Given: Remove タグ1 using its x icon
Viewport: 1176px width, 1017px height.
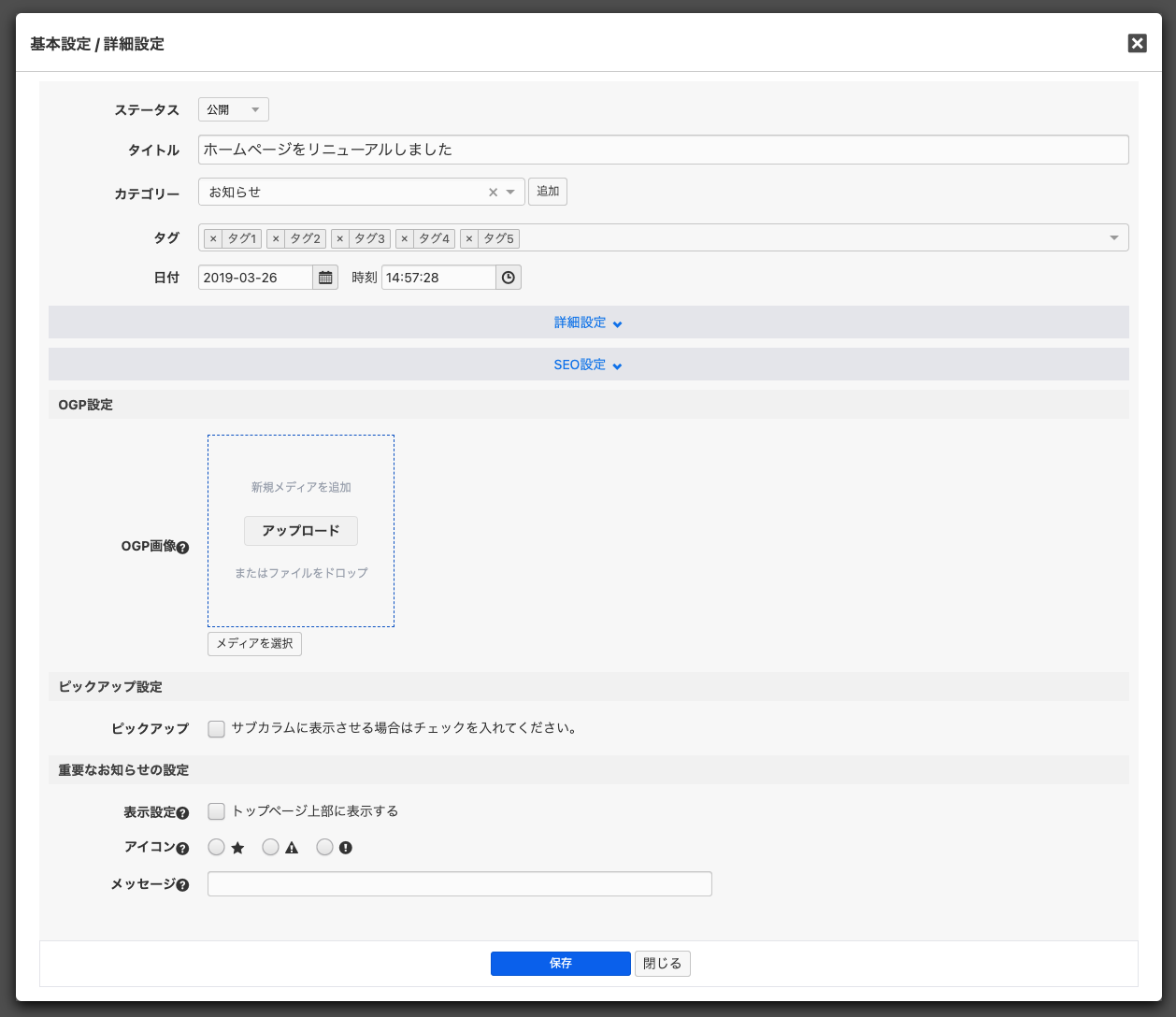Looking at the screenshot, I should tap(213, 239).
